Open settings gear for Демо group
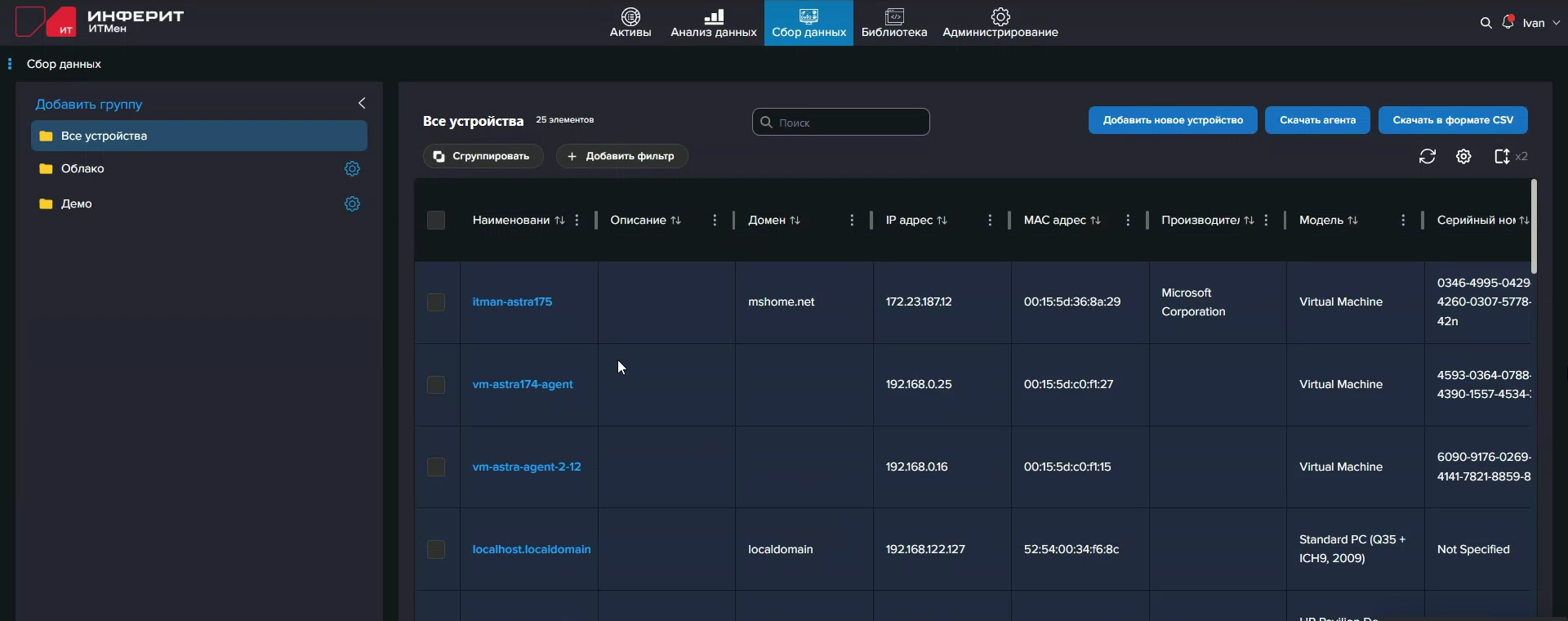 [352, 203]
